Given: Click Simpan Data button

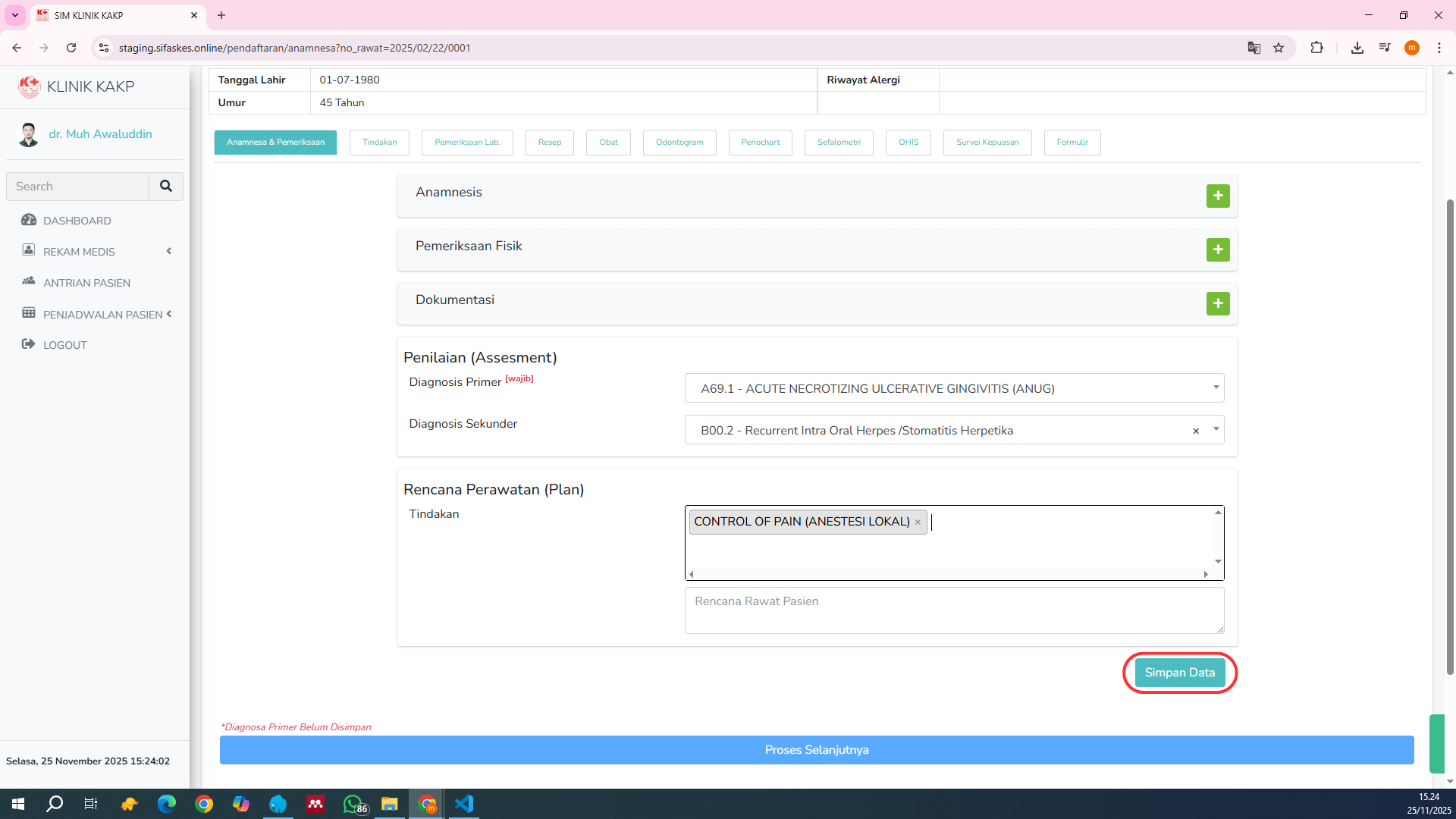Looking at the screenshot, I should (x=1179, y=673).
